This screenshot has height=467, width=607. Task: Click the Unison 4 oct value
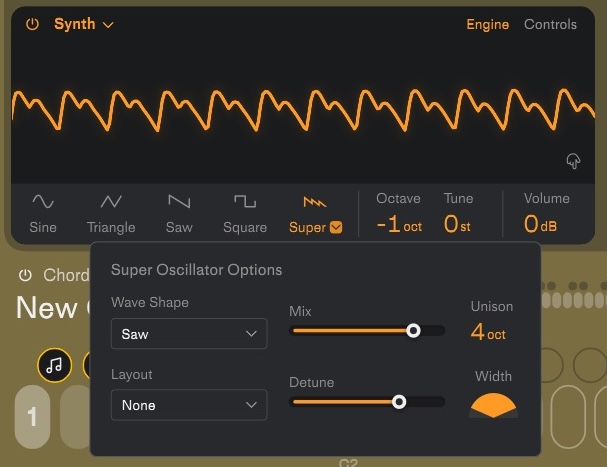coord(488,332)
